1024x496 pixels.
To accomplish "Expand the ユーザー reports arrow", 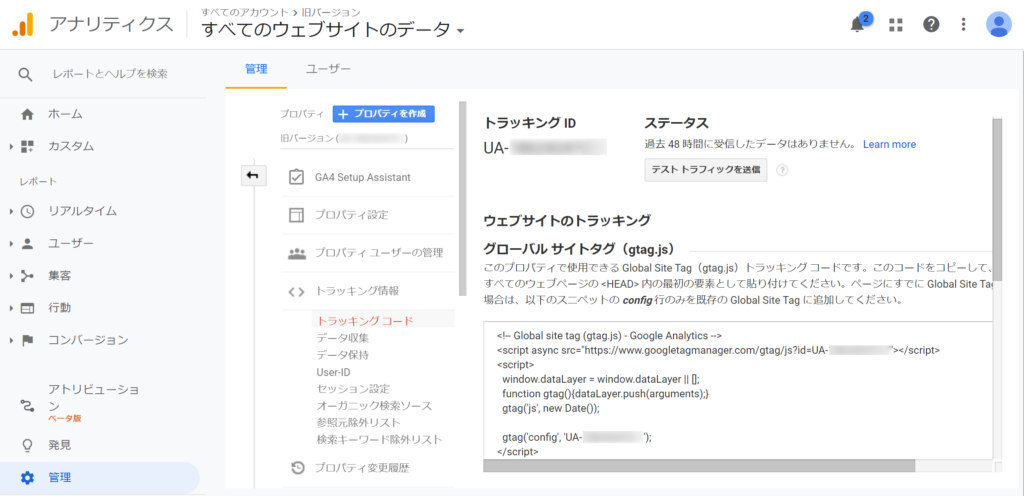I will (12, 243).
